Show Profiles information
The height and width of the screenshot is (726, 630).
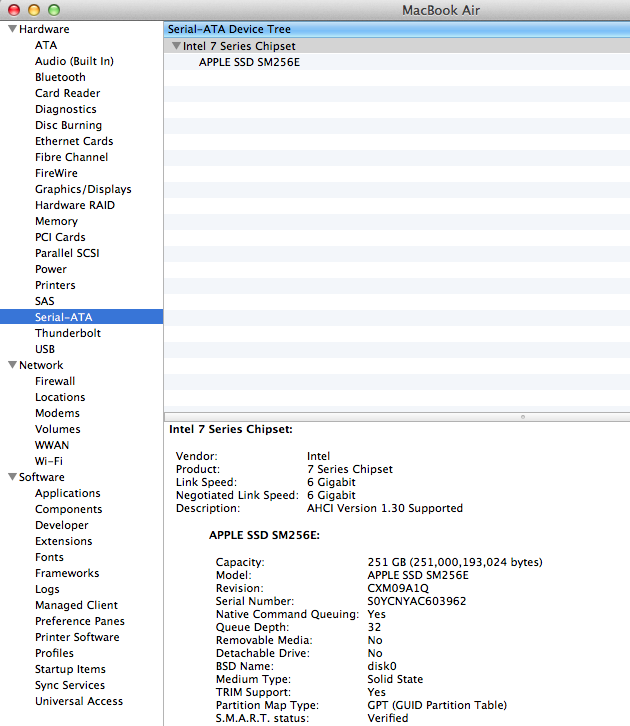54,653
